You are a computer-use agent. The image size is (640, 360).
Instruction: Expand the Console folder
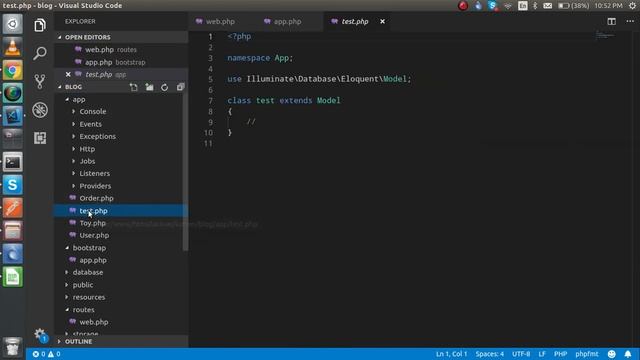coord(93,111)
